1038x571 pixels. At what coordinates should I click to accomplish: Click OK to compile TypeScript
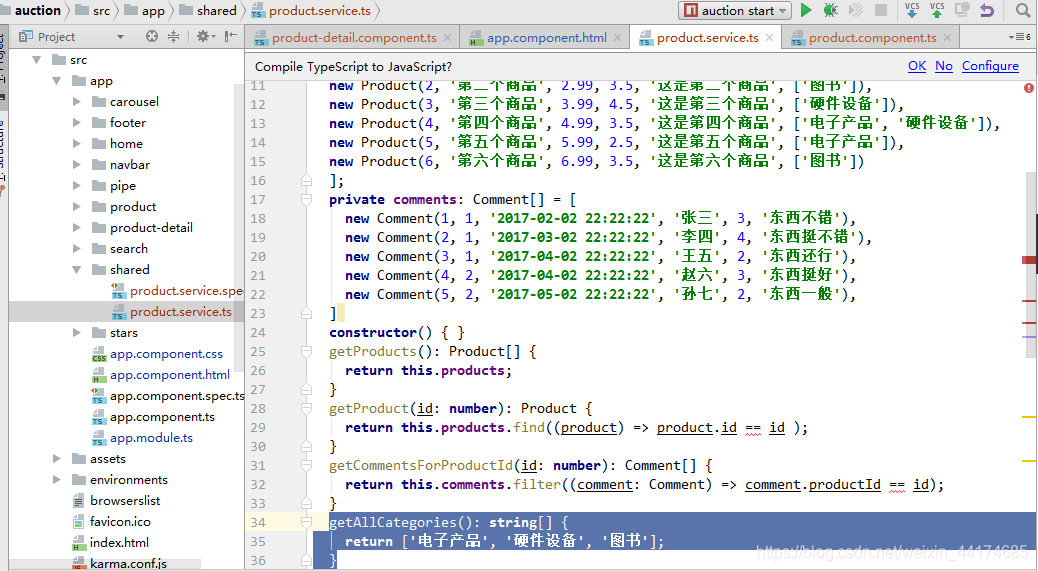917,66
